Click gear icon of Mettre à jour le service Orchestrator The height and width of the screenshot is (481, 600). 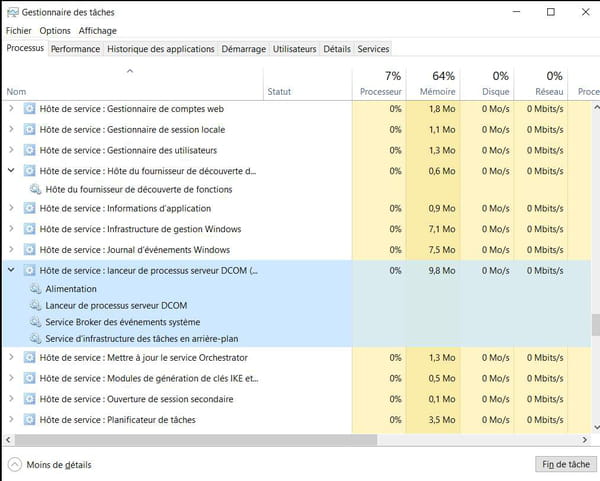(29, 358)
